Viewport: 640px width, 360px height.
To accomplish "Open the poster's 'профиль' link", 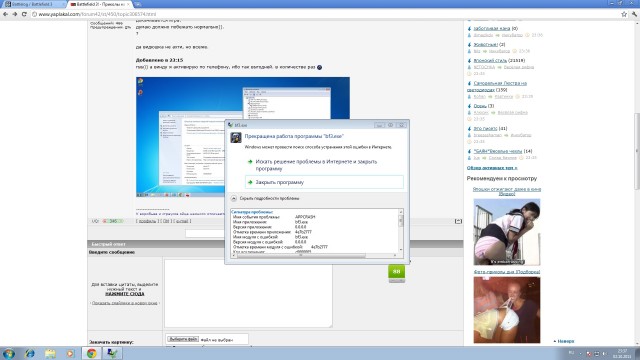I will coord(147,221).
